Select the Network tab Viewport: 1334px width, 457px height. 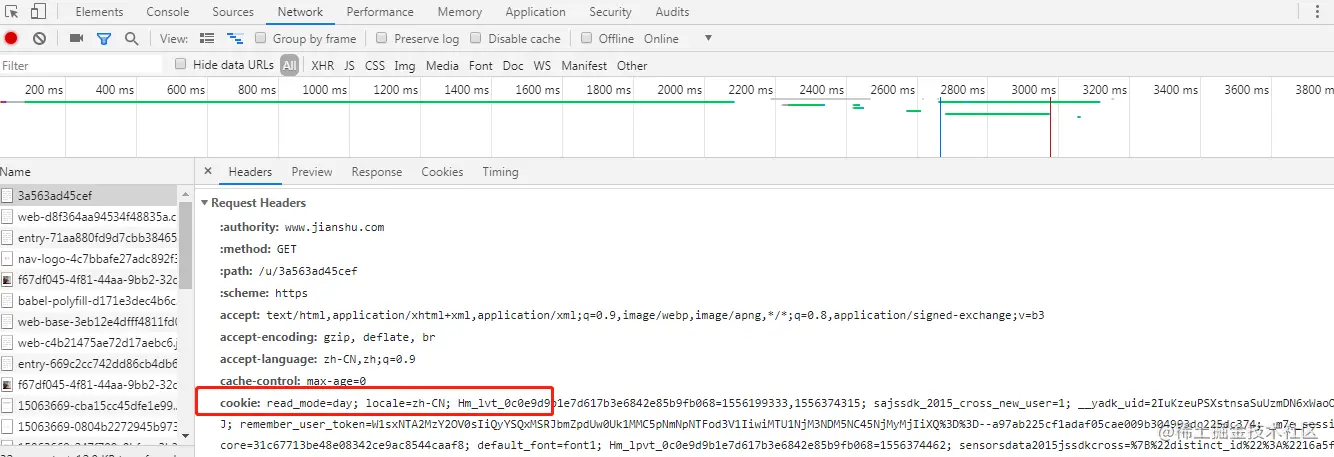[x=300, y=12]
